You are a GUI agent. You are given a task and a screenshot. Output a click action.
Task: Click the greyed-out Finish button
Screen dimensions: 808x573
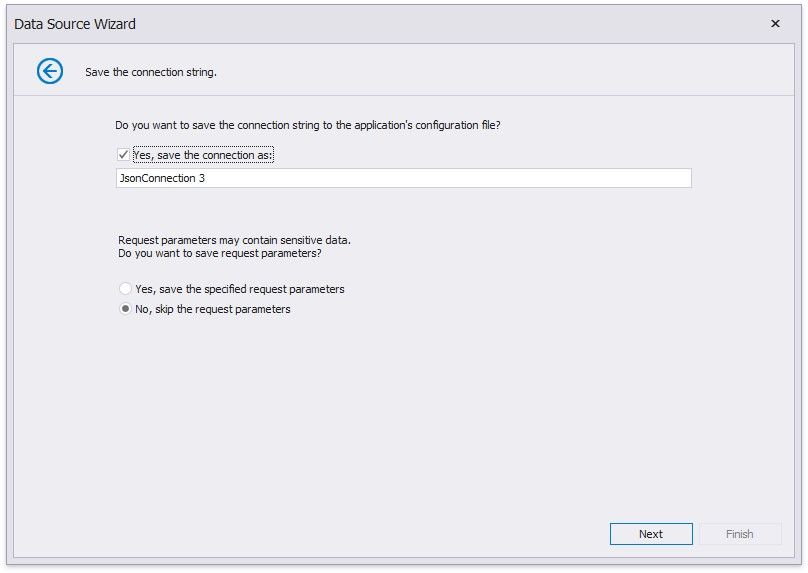739,534
